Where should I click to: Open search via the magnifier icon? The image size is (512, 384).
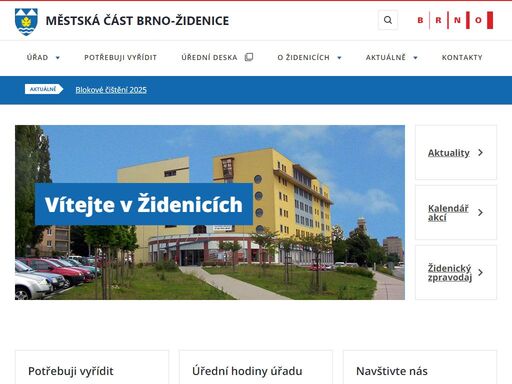coord(388,20)
